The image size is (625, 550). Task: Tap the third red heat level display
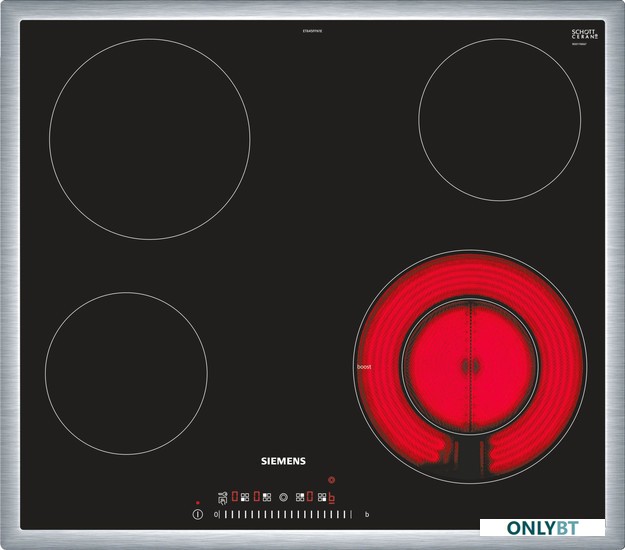click(x=310, y=496)
